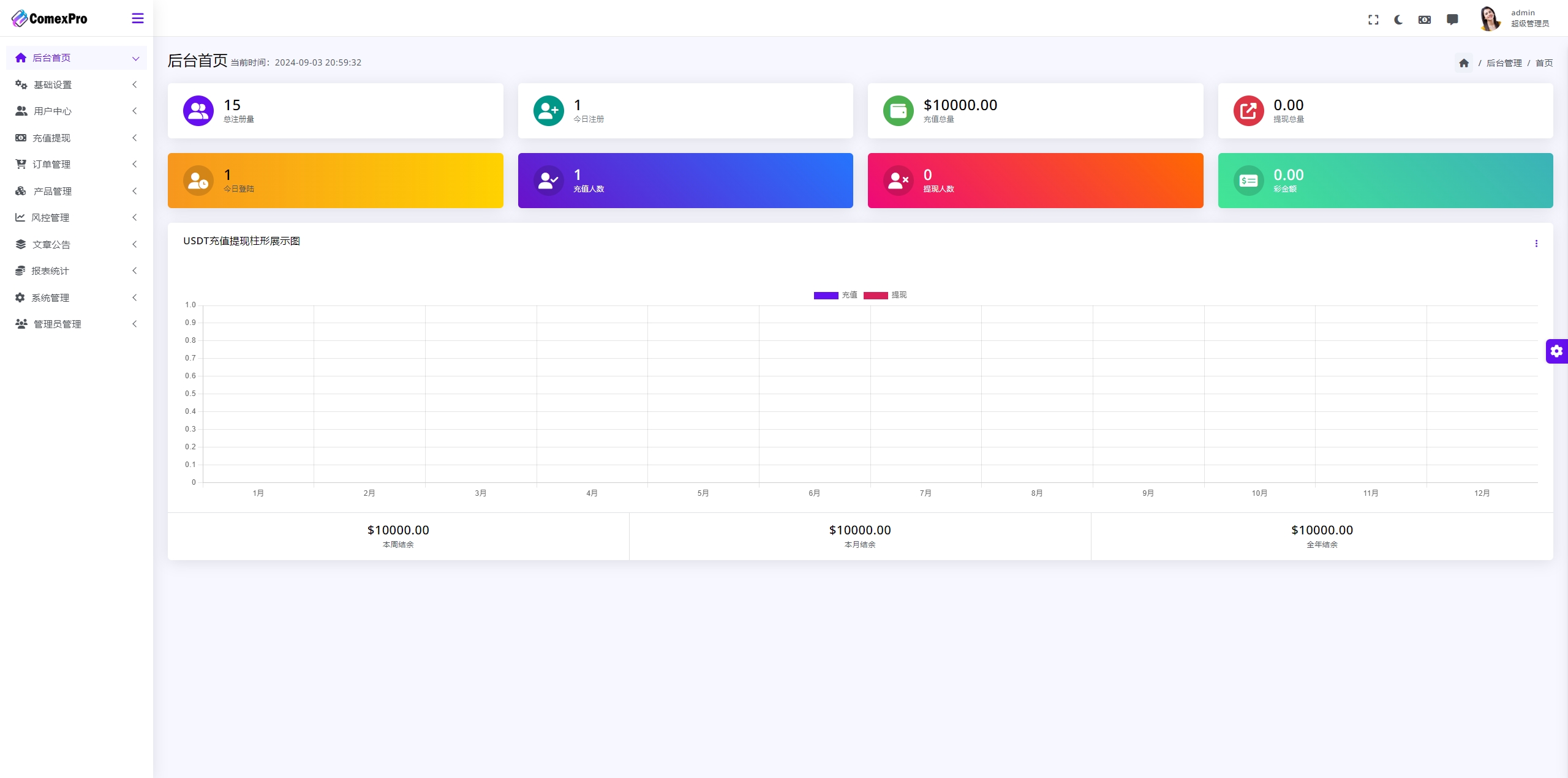Open the 文章公告 menu section
Screen dimensions: 1568x778
point(75,244)
